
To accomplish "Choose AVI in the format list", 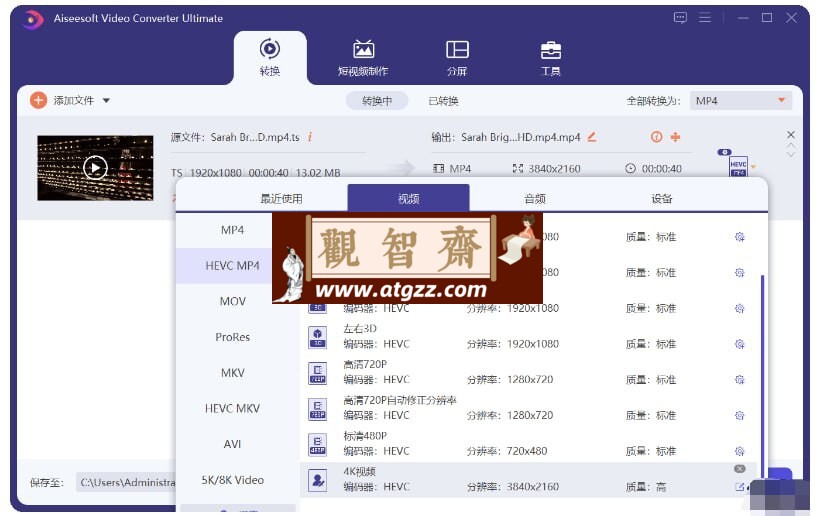I will pyautogui.click(x=232, y=444).
